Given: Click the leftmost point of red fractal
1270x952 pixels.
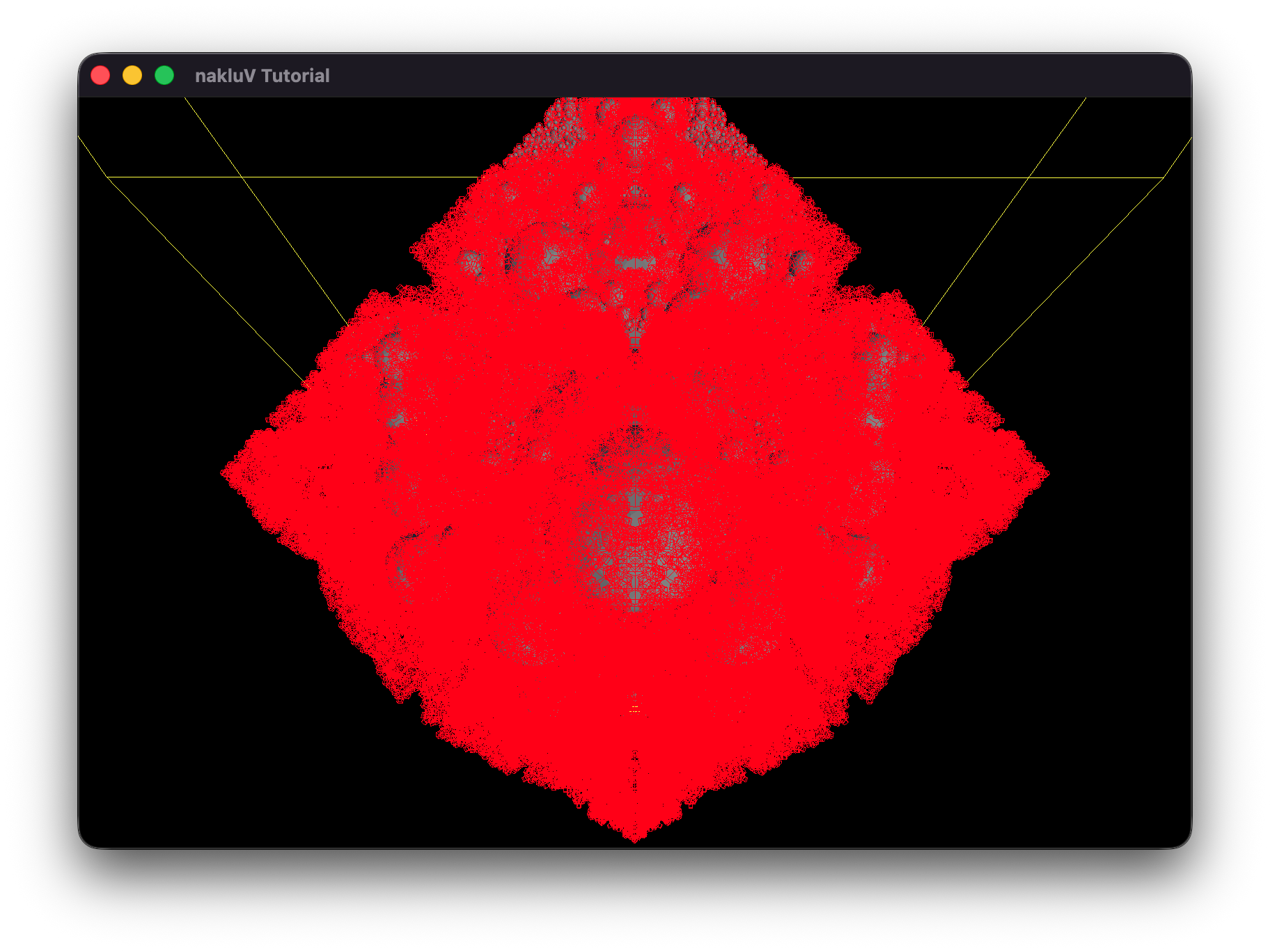Looking at the screenshot, I should coord(224,473).
